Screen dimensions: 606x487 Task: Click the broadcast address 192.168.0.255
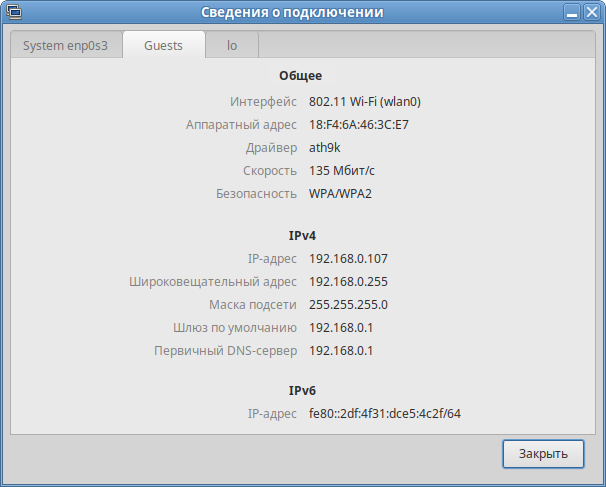pos(348,282)
